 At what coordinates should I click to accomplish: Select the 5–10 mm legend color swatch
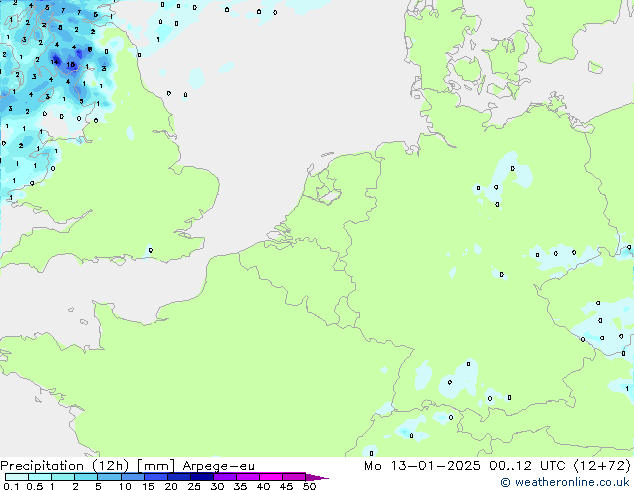pyautogui.click(x=109, y=477)
